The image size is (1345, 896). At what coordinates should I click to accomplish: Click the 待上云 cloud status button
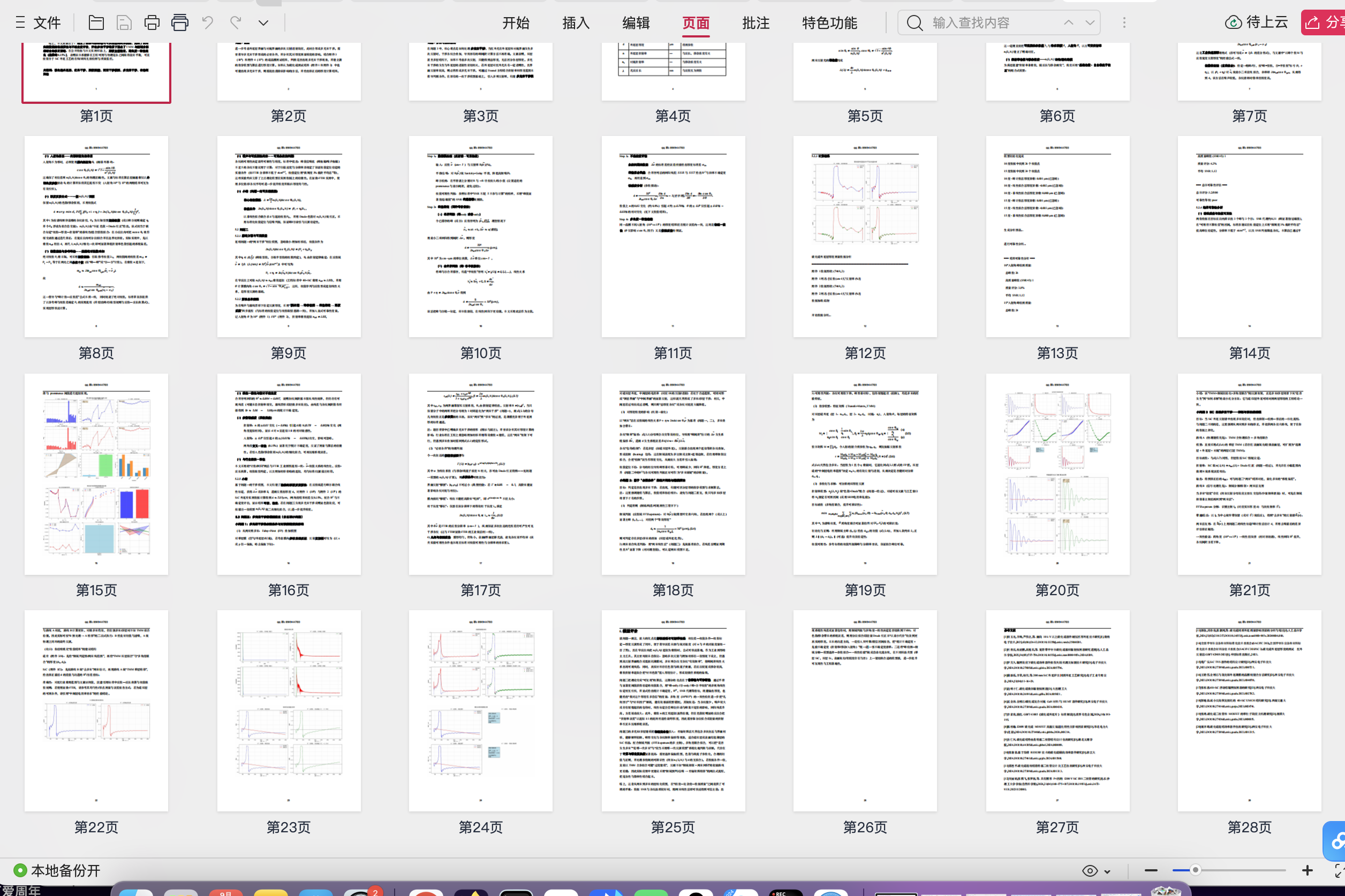tap(1257, 23)
